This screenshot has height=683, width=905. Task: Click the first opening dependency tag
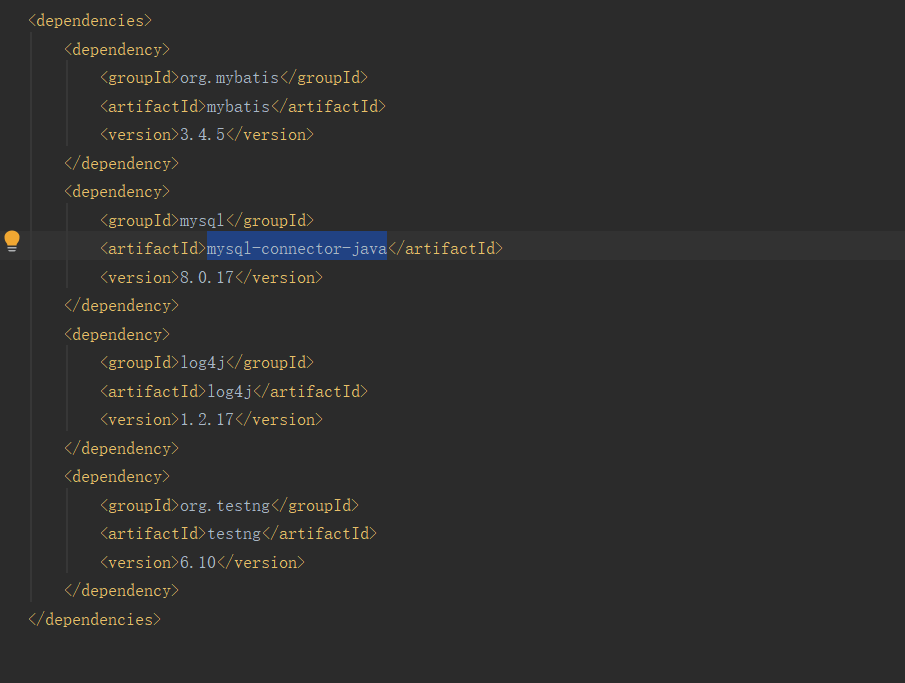coord(117,49)
